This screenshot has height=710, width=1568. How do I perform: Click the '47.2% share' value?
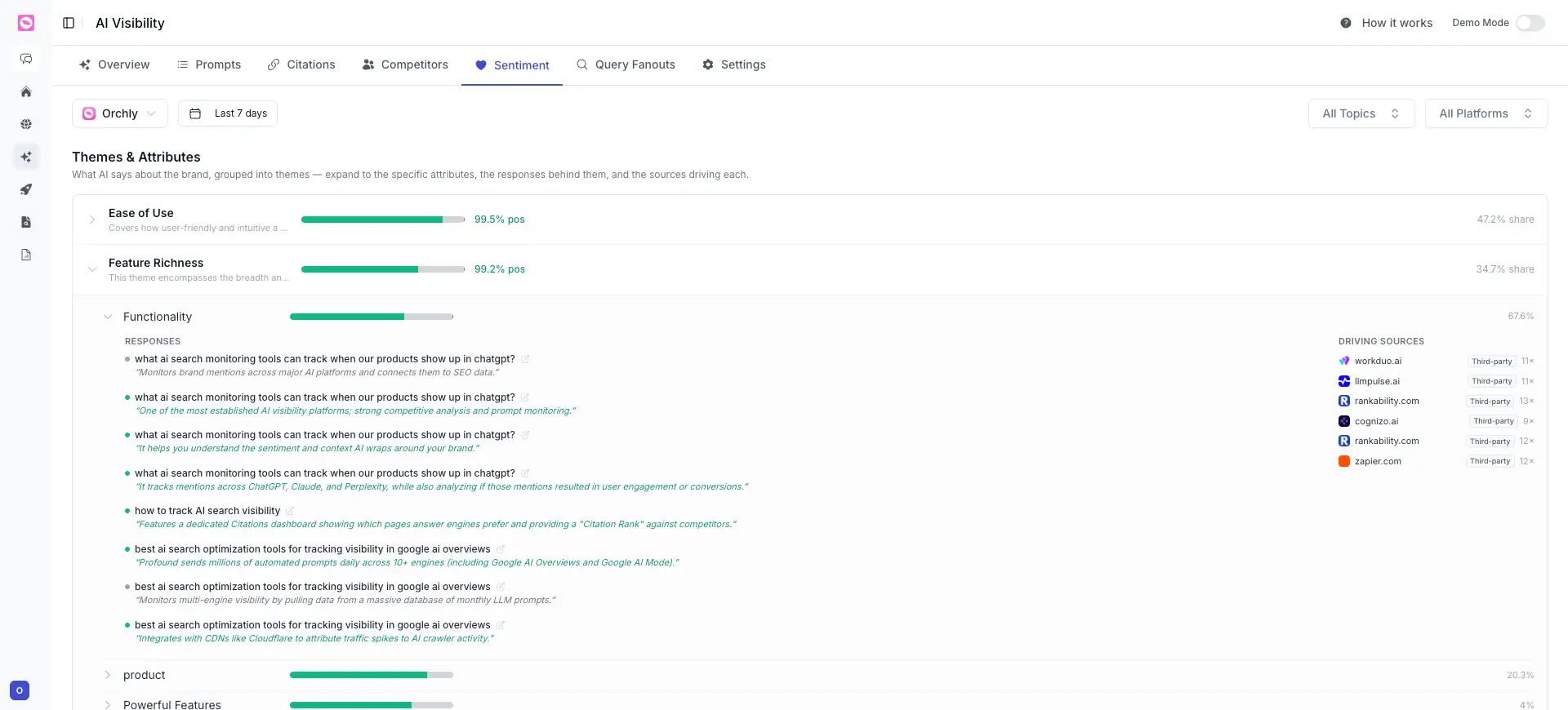point(1505,220)
